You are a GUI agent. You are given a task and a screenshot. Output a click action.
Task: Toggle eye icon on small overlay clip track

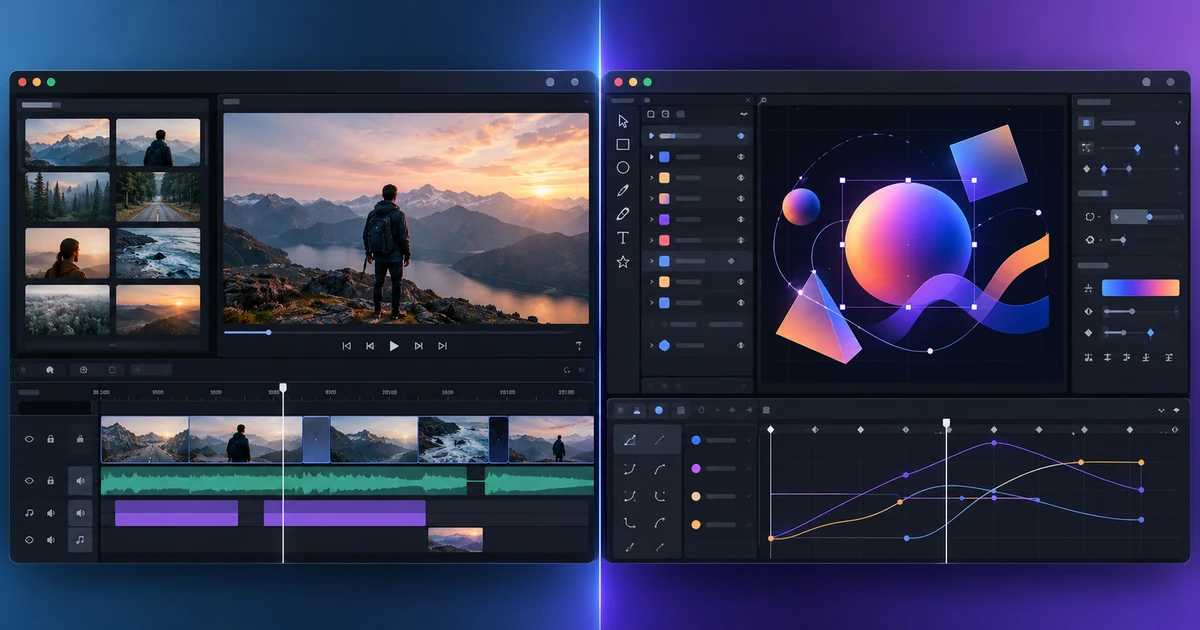pos(29,540)
